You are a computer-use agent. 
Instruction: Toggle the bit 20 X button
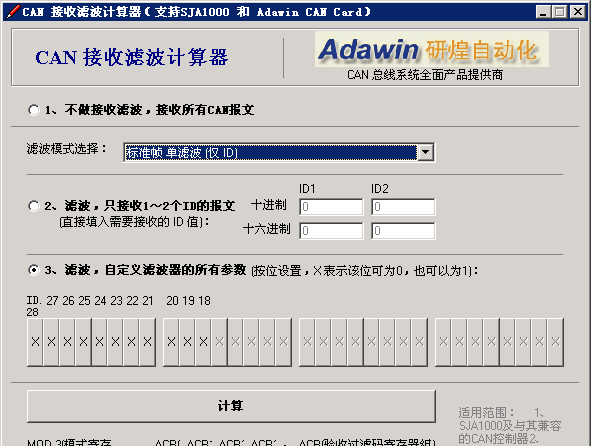(x=171, y=342)
